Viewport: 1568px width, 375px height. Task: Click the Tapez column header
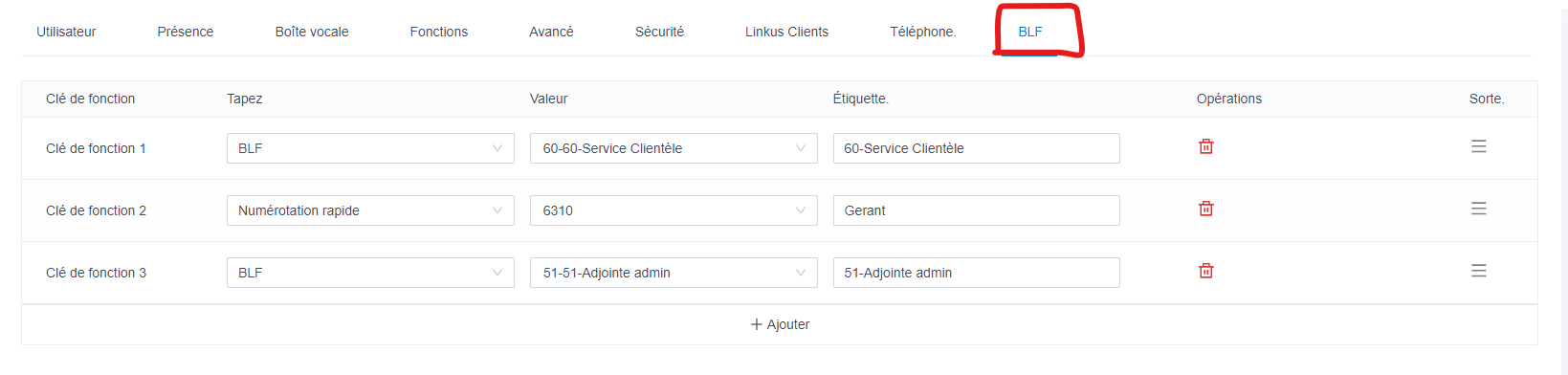click(245, 99)
